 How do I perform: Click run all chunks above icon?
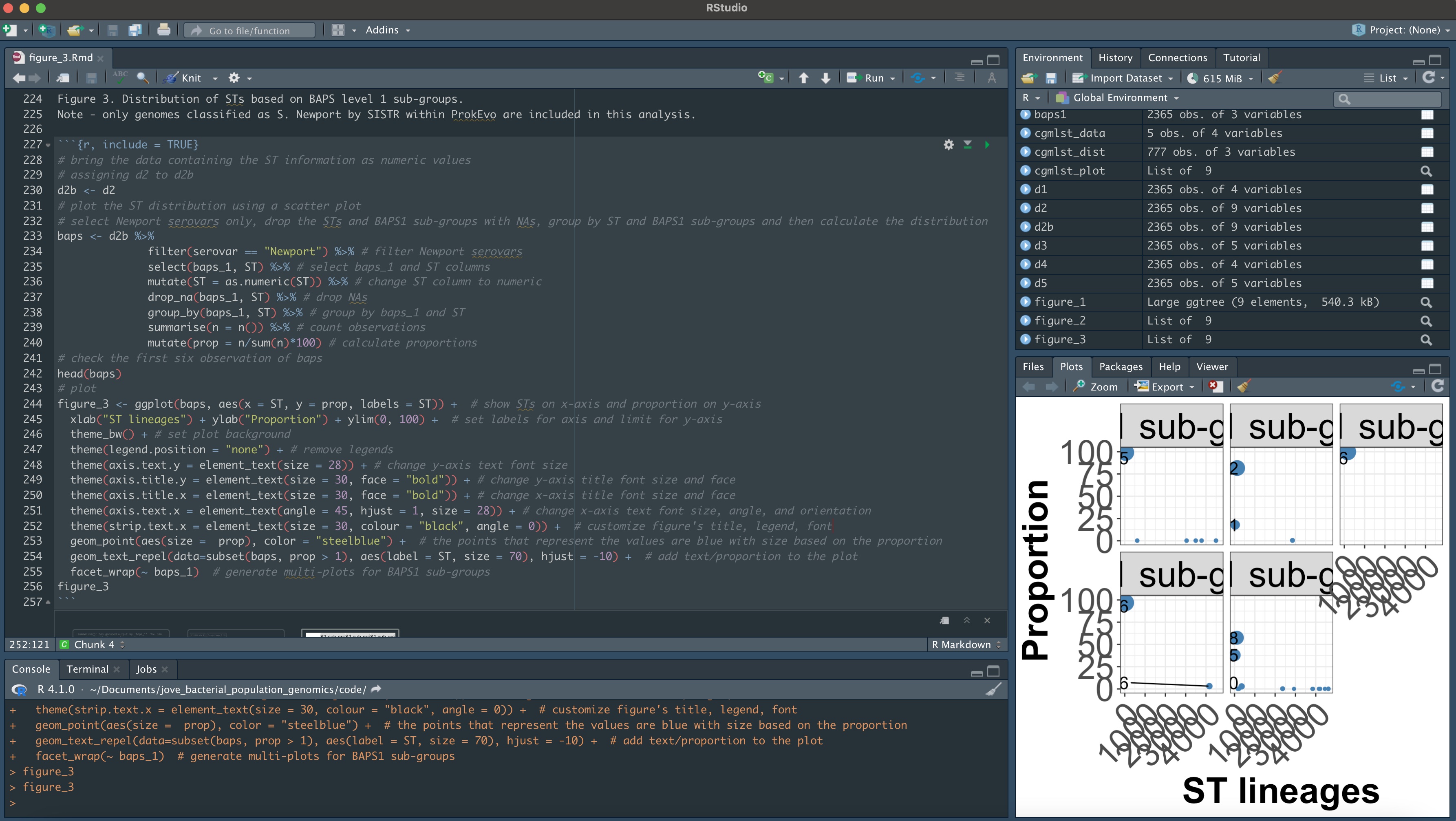(x=968, y=145)
